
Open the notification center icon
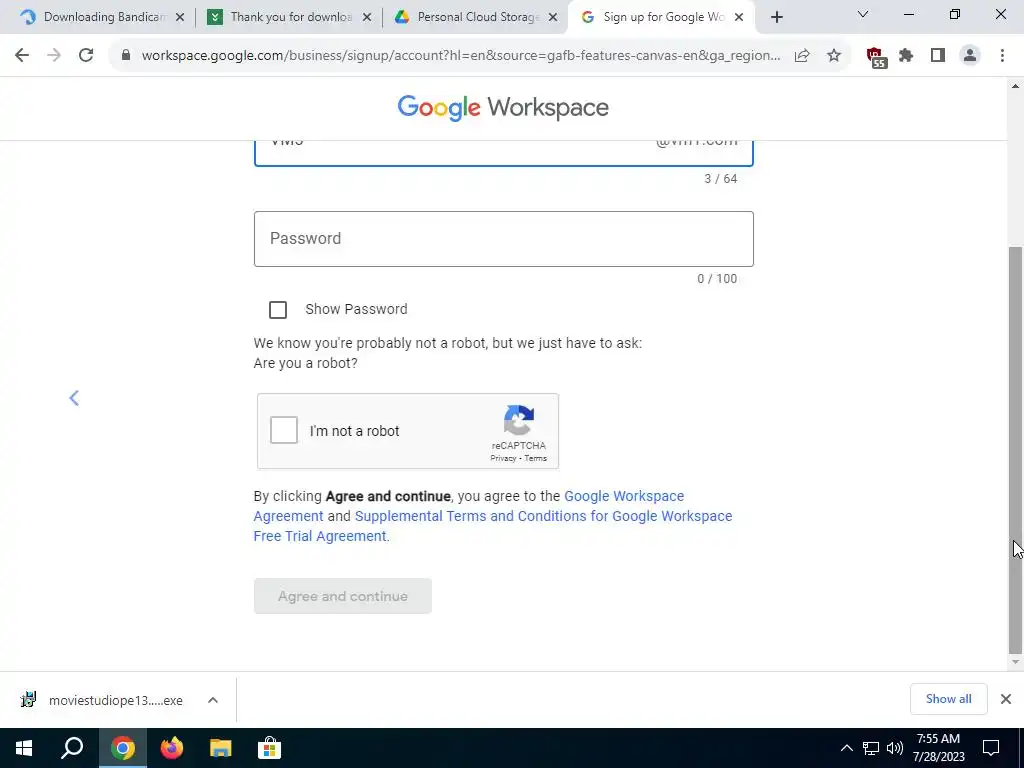[x=991, y=748]
